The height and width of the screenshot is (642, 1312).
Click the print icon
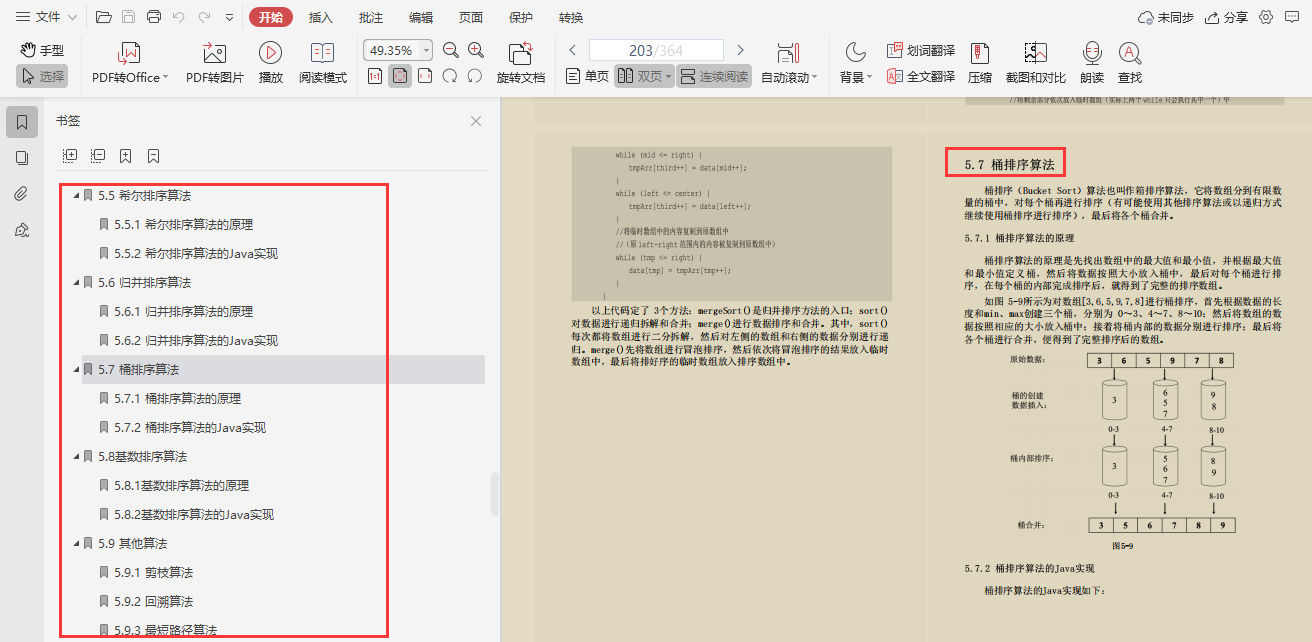[x=154, y=17]
